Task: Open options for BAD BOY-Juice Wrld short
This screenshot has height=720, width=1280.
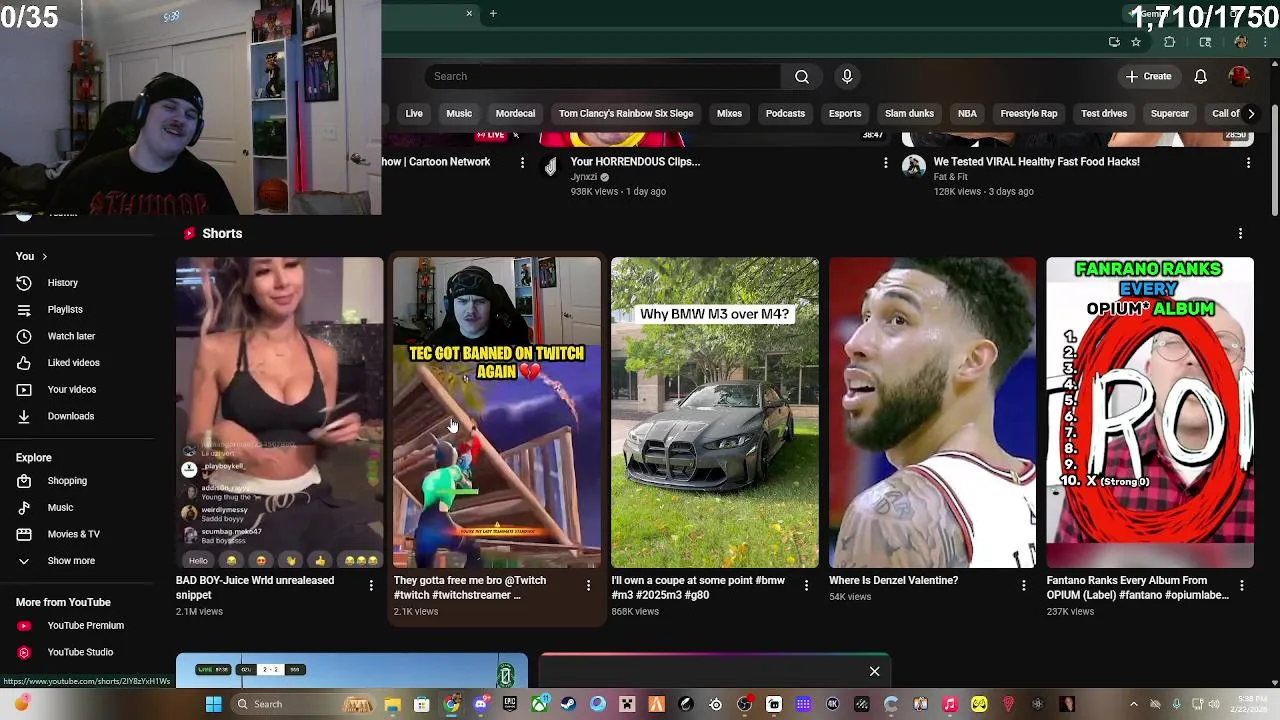Action: (371, 586)
